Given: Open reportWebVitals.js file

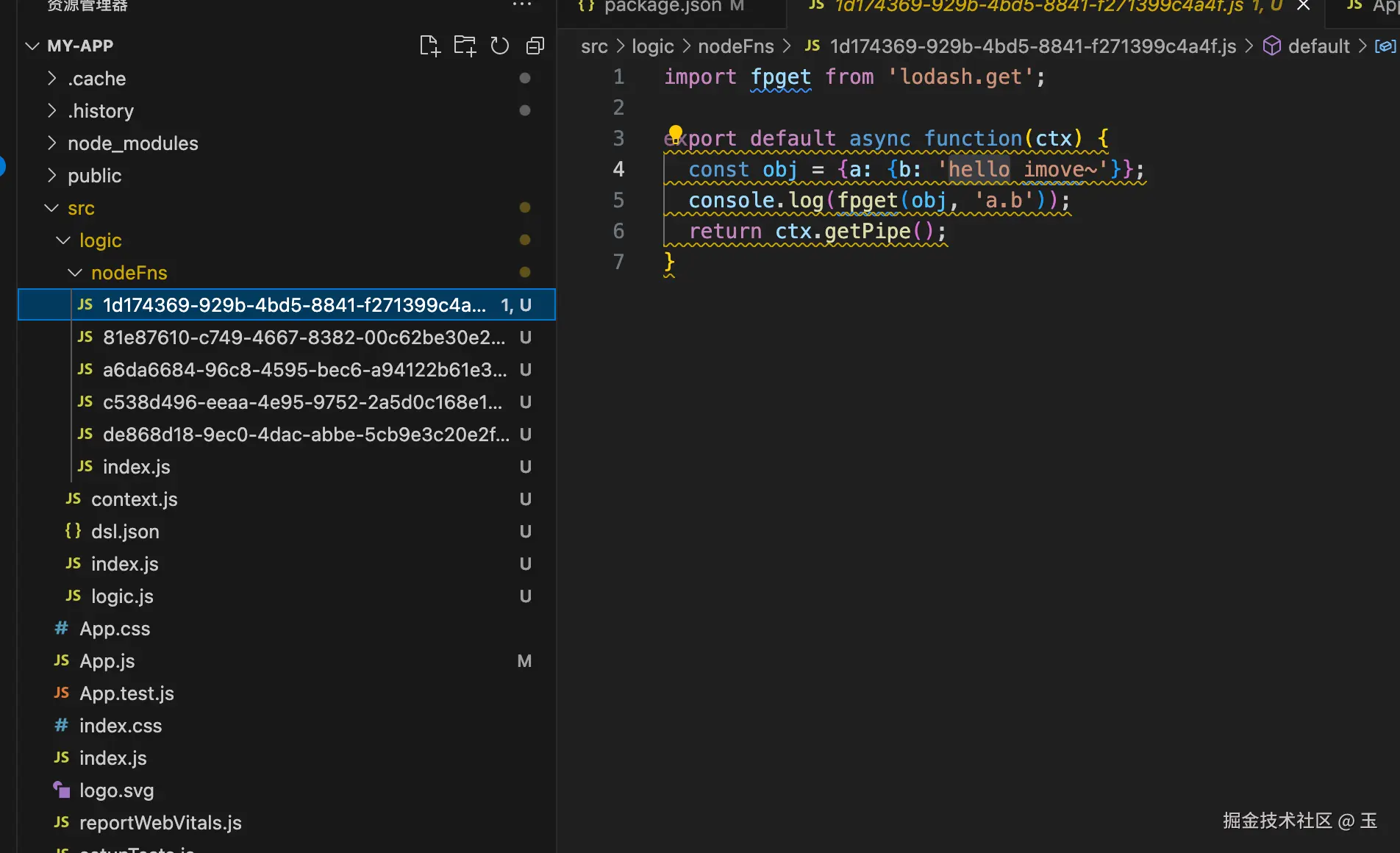Looking at the screenshot, I should pos(287,823).
